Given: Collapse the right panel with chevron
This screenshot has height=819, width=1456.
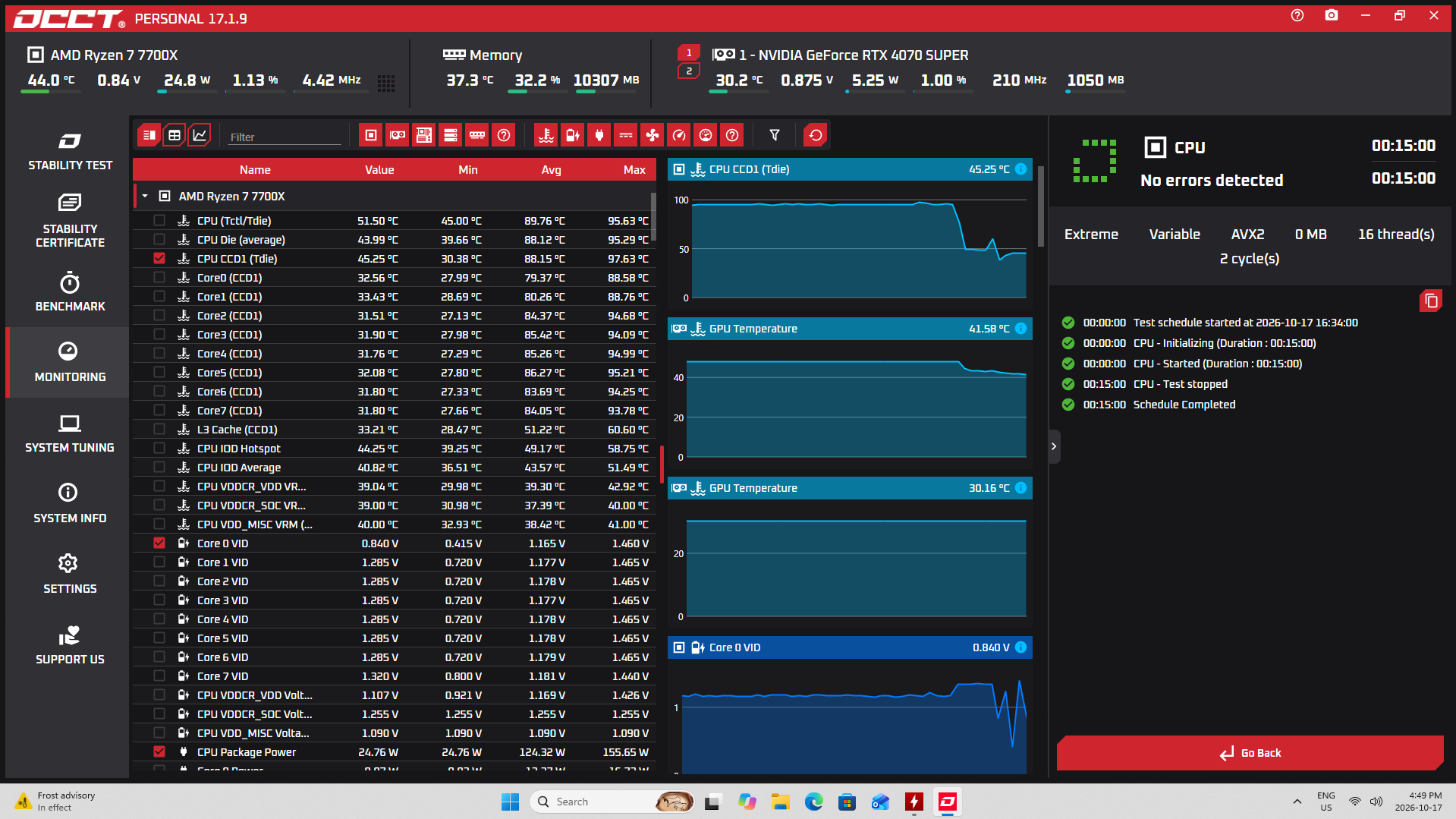Looking at the screenshot, I should point(1054,446).
